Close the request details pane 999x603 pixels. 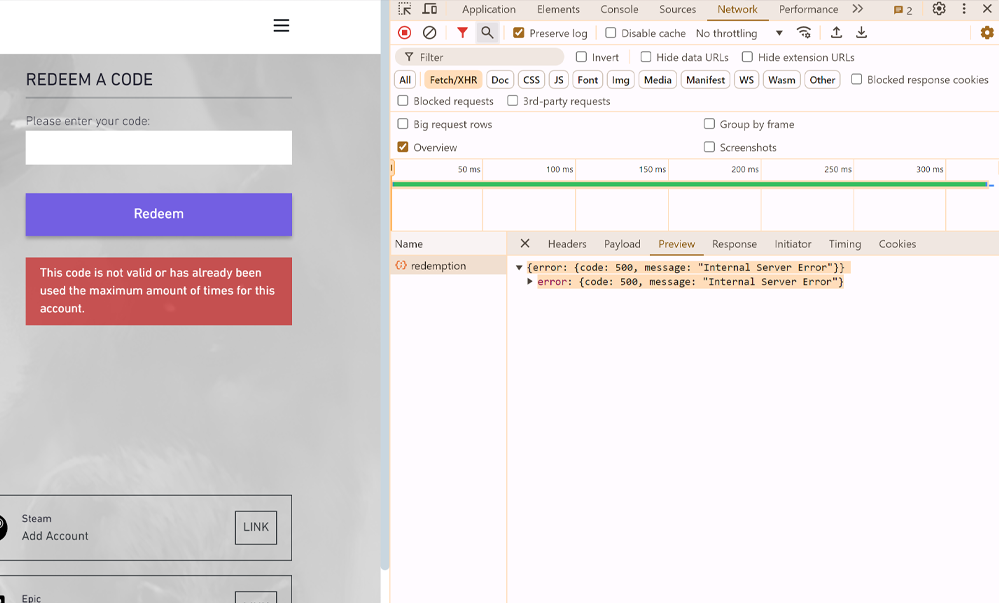[525, 243]
